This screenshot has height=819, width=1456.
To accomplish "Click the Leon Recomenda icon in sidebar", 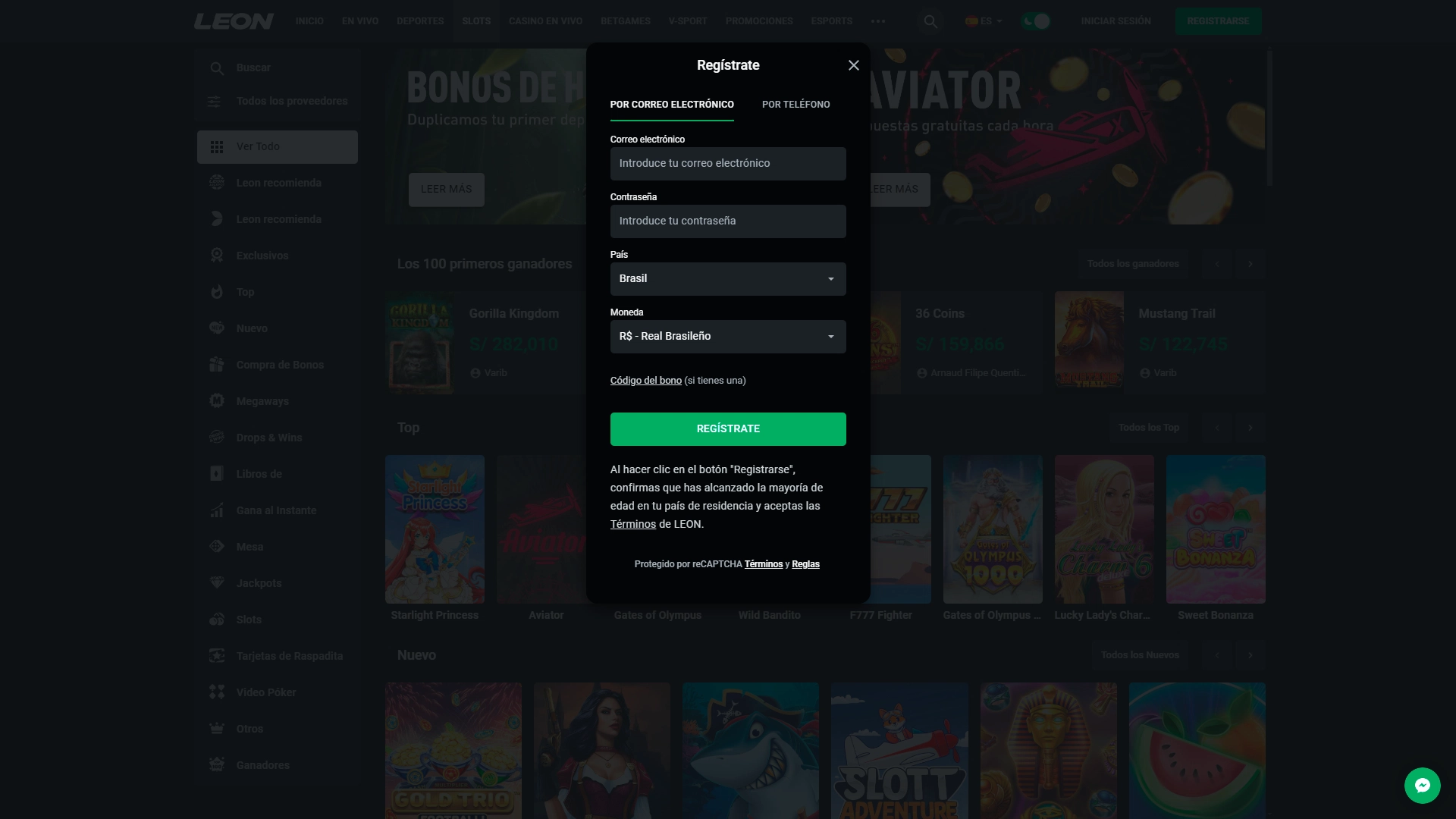I will point(216,182).
